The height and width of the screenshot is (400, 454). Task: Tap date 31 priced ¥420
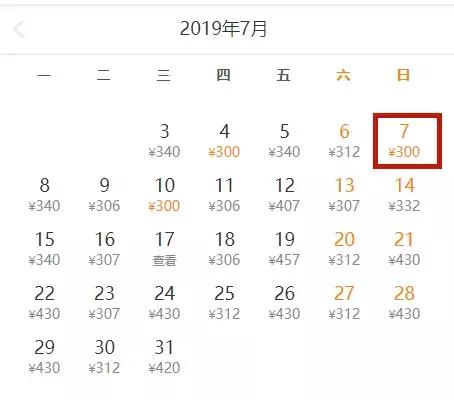164,357
